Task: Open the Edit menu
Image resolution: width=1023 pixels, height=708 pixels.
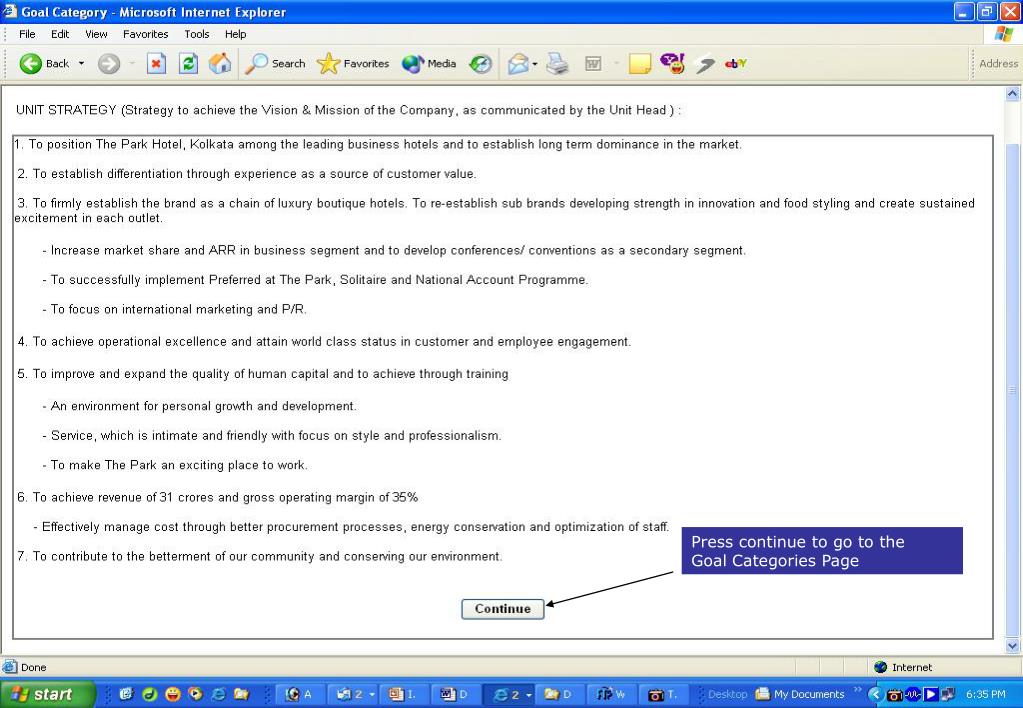Action: 60,34
